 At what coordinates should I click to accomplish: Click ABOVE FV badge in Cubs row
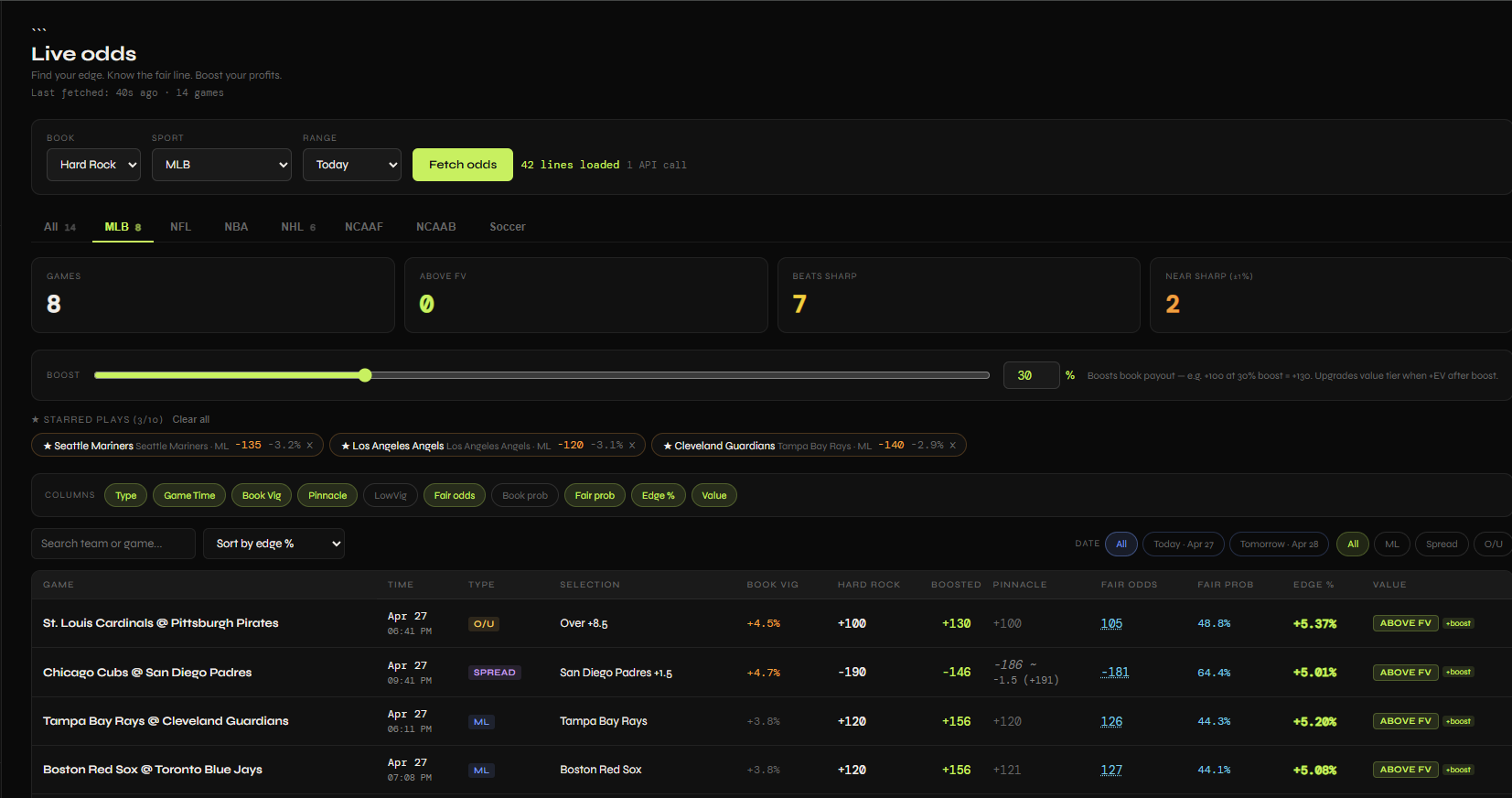[1405, 673]
